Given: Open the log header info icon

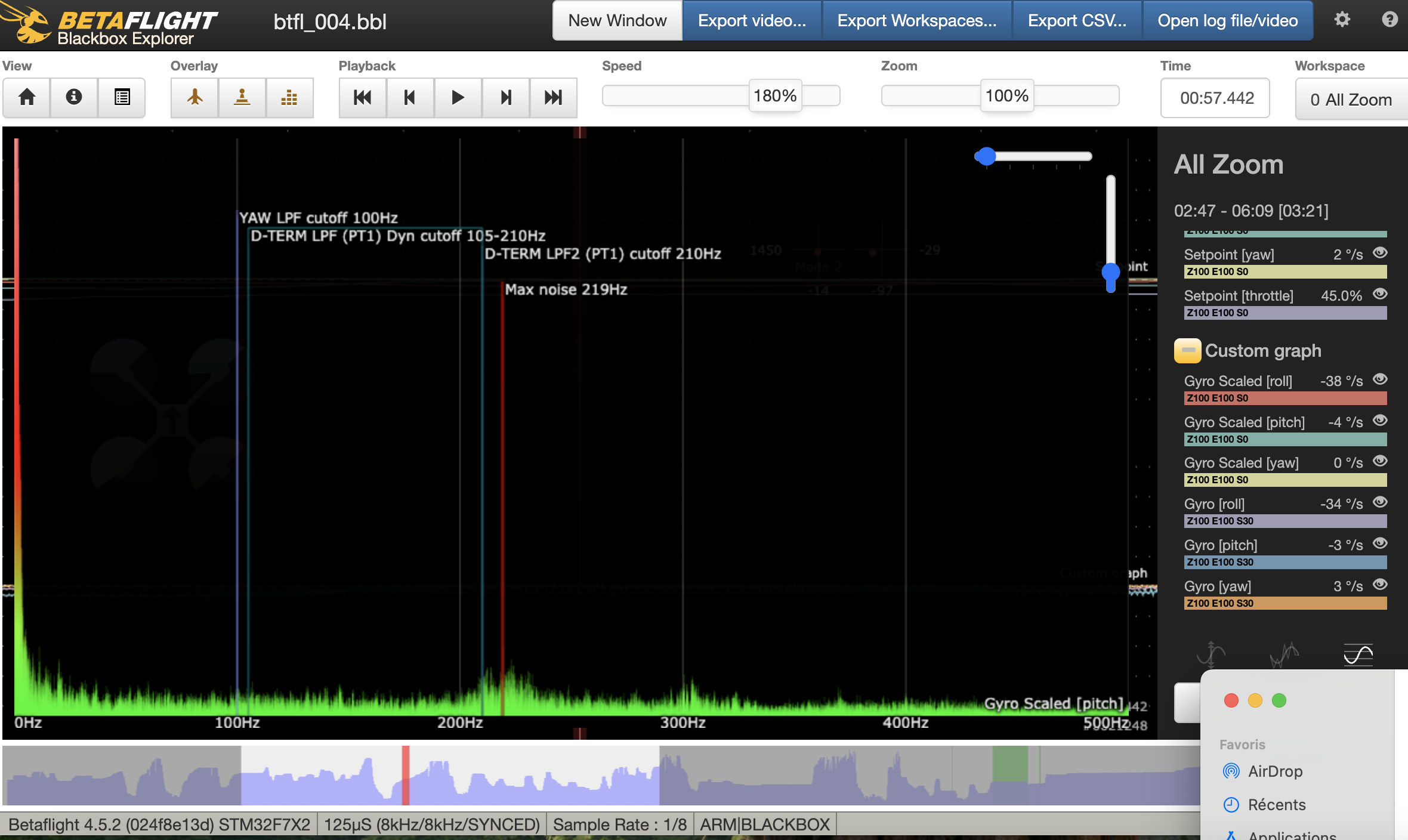Looking at the screenshot, I should coord(74,97).
